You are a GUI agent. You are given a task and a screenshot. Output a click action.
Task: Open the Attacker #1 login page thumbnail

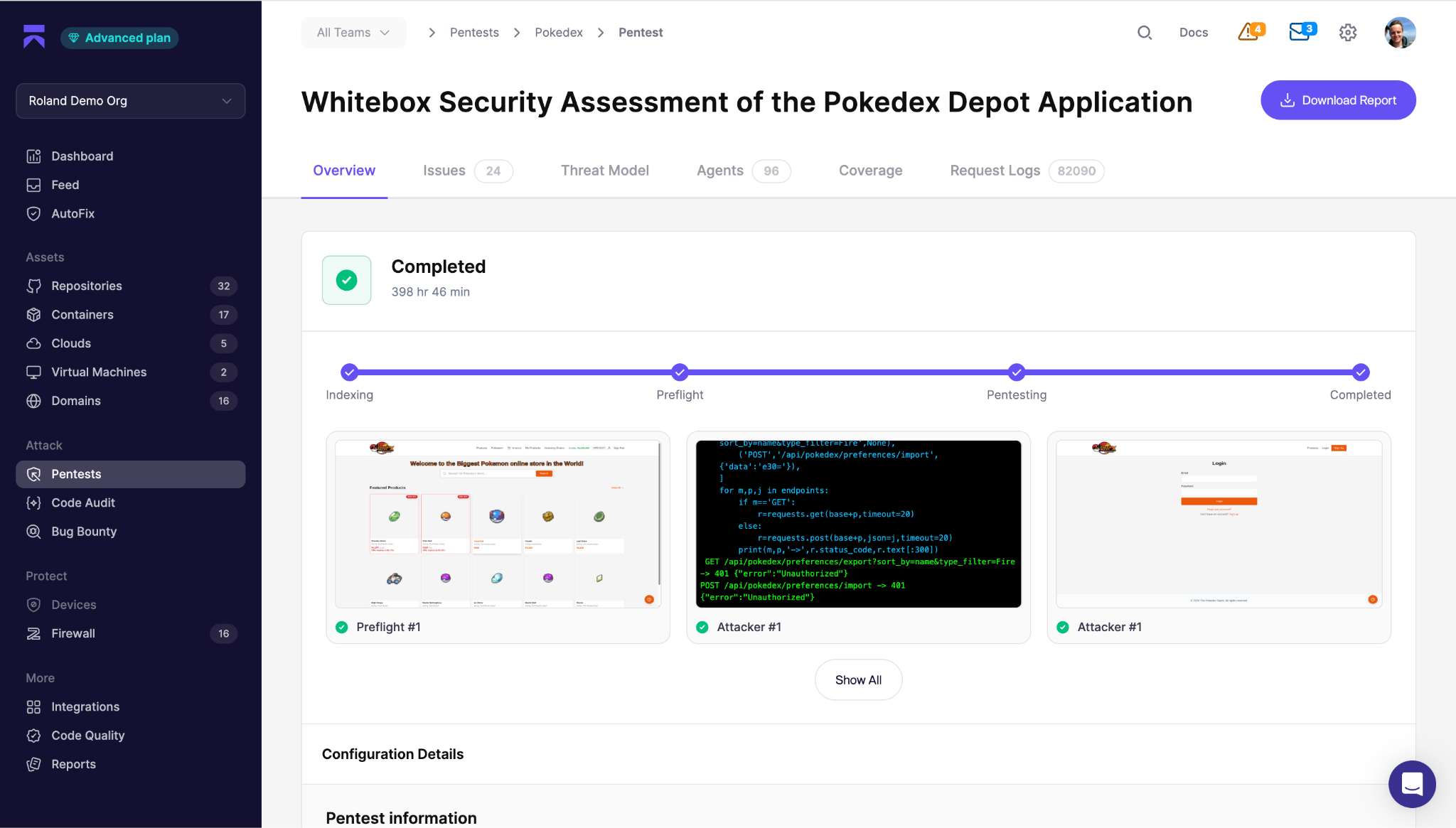click(x=1219, y=524)
